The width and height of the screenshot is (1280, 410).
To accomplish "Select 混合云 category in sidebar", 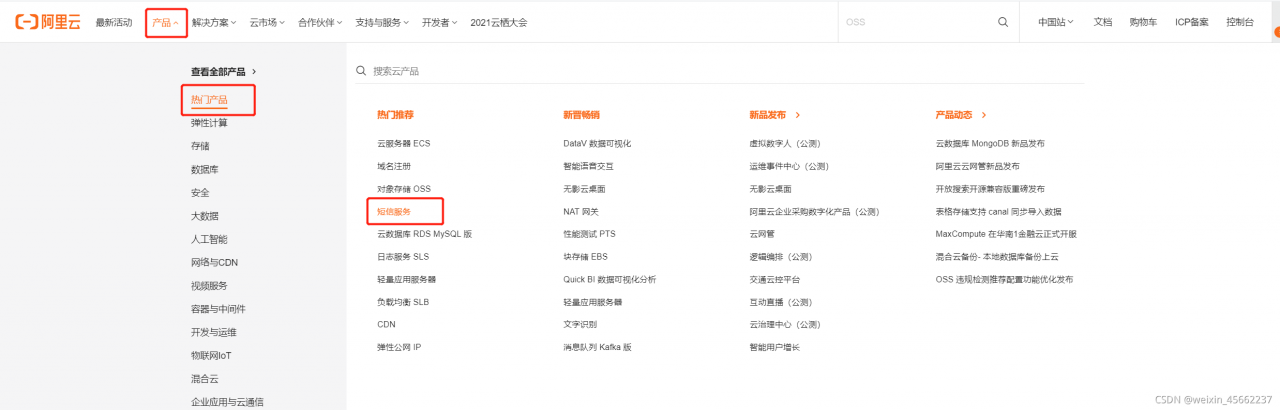I will point(205,379).
